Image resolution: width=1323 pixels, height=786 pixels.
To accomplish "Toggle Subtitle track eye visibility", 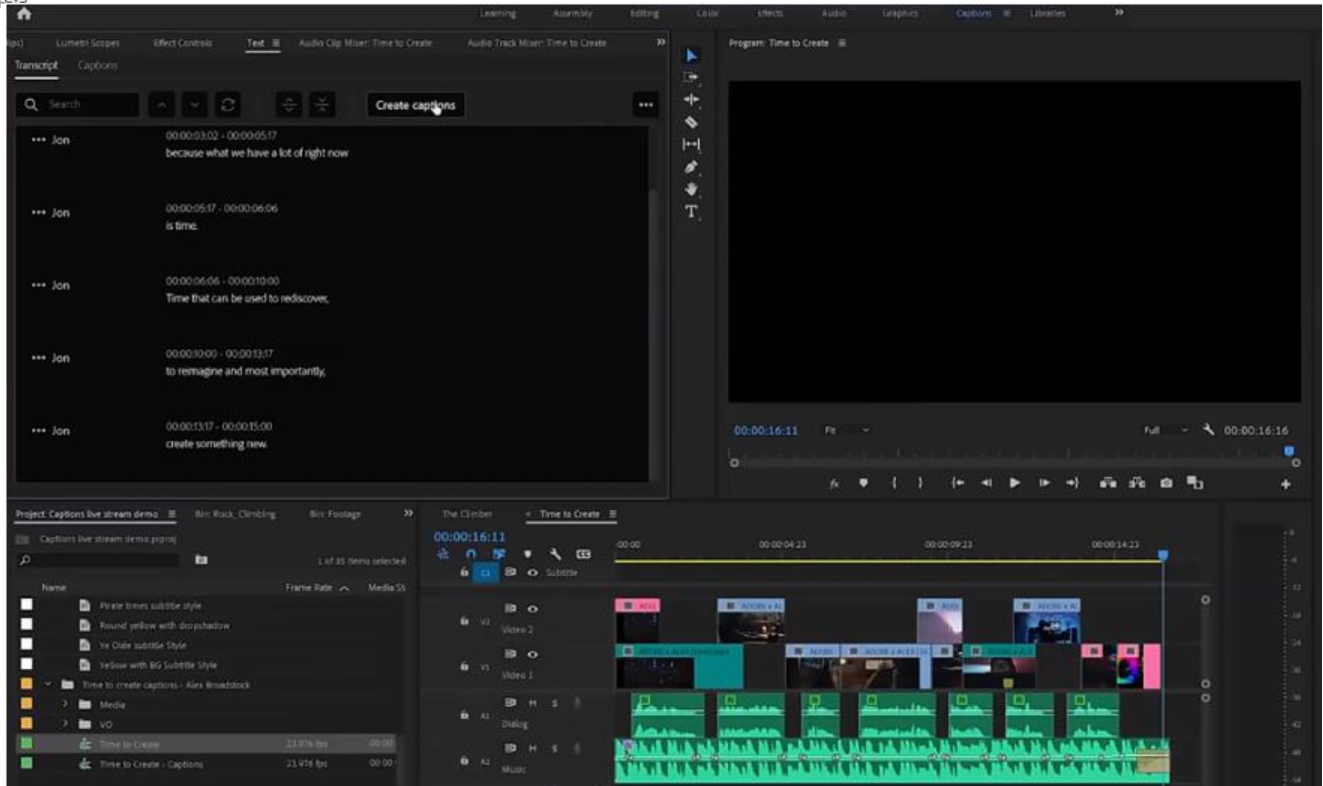I will coord(532,573).
